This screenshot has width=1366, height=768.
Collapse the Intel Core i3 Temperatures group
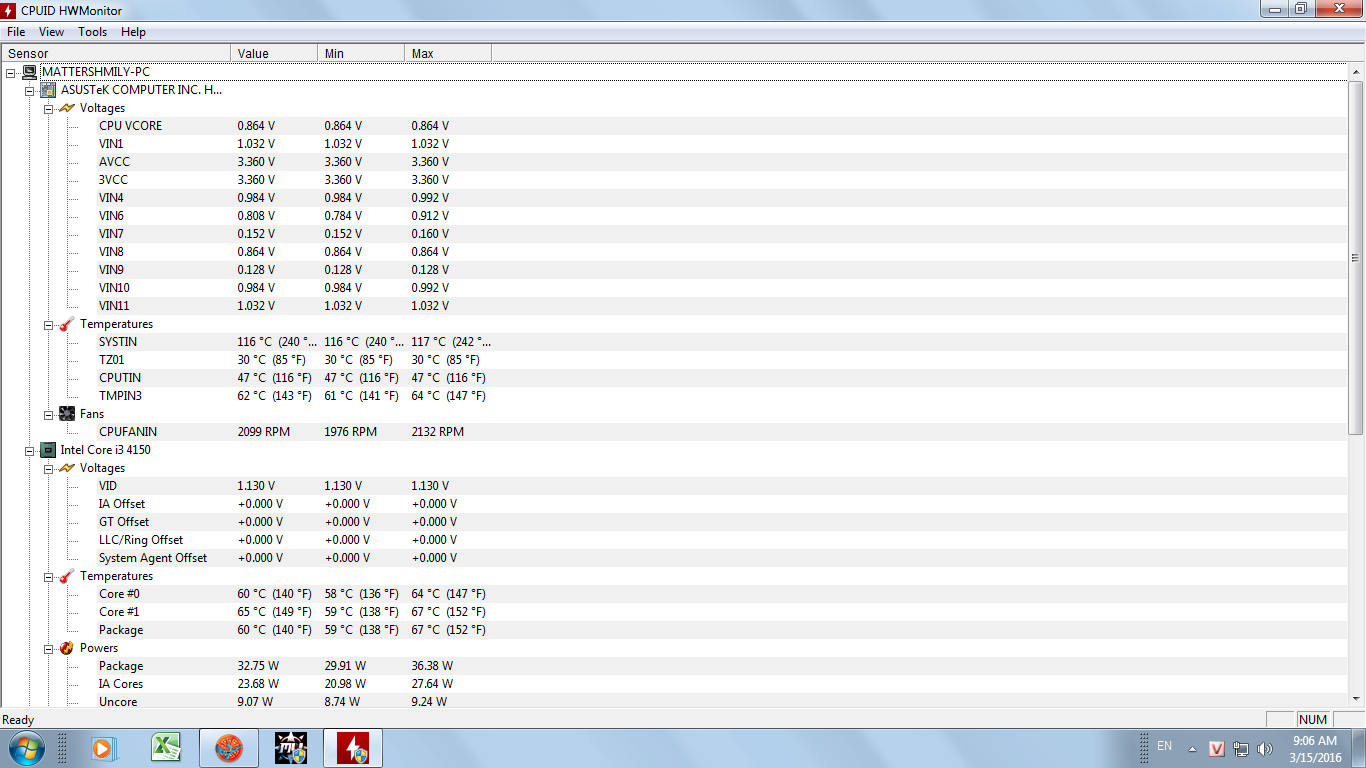click(48, 576)
